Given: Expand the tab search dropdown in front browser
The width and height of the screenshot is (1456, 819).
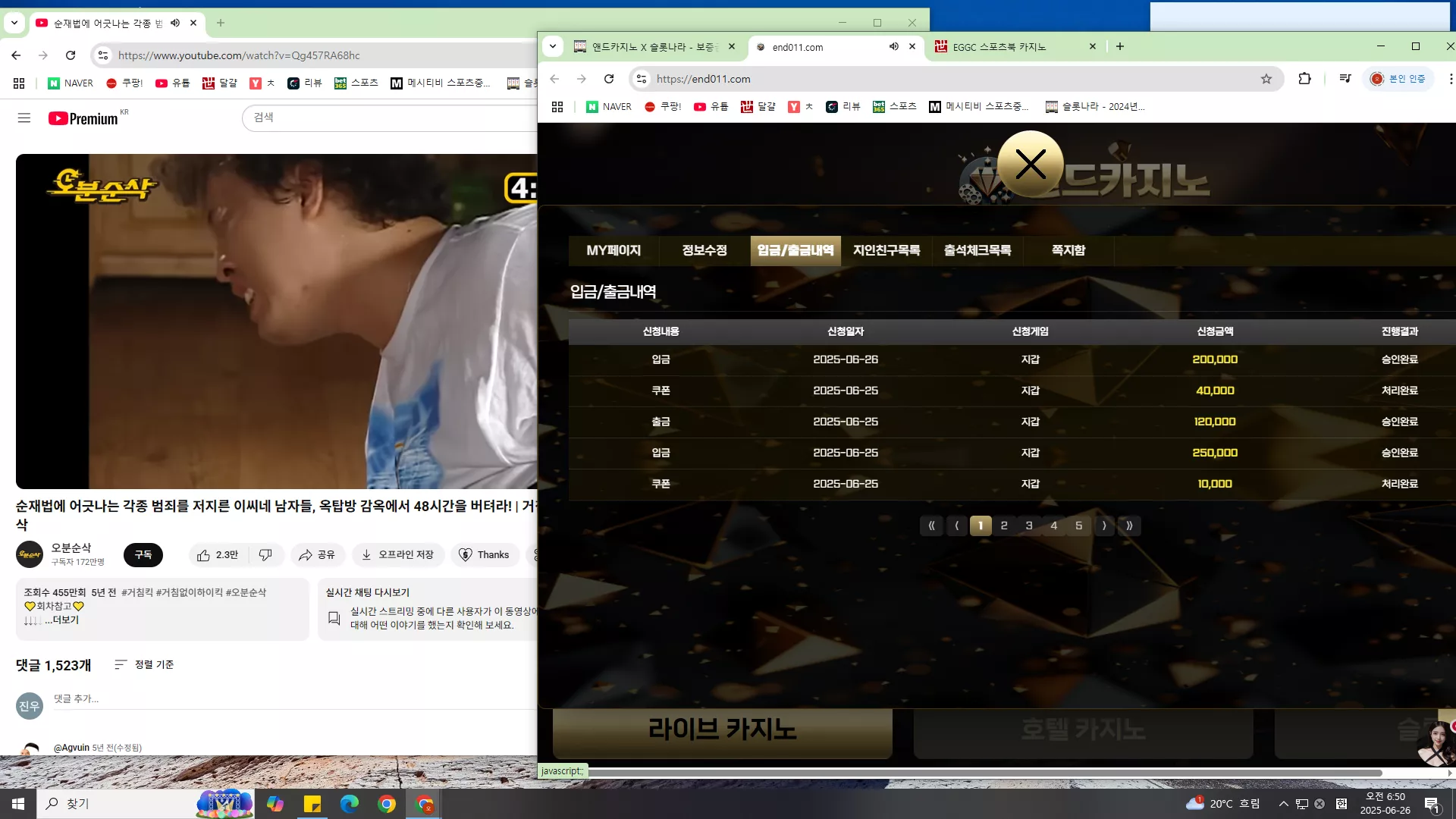Looking at the screenshot, I should 553,47.
